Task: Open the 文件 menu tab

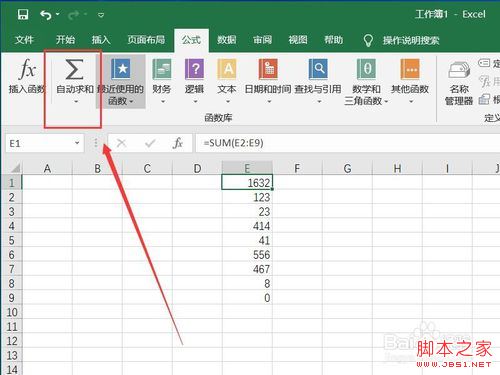Action: click(x=24, y=40)
